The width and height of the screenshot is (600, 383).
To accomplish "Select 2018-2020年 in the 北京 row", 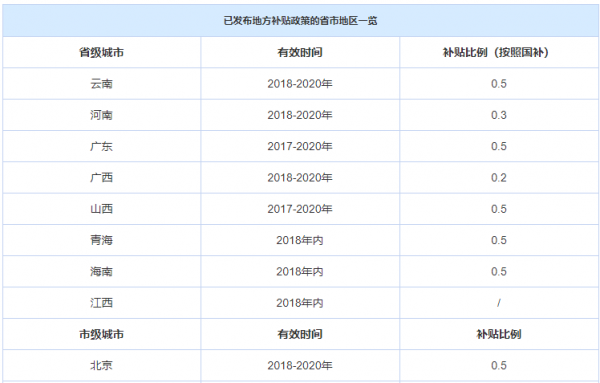I will (300, 366).
